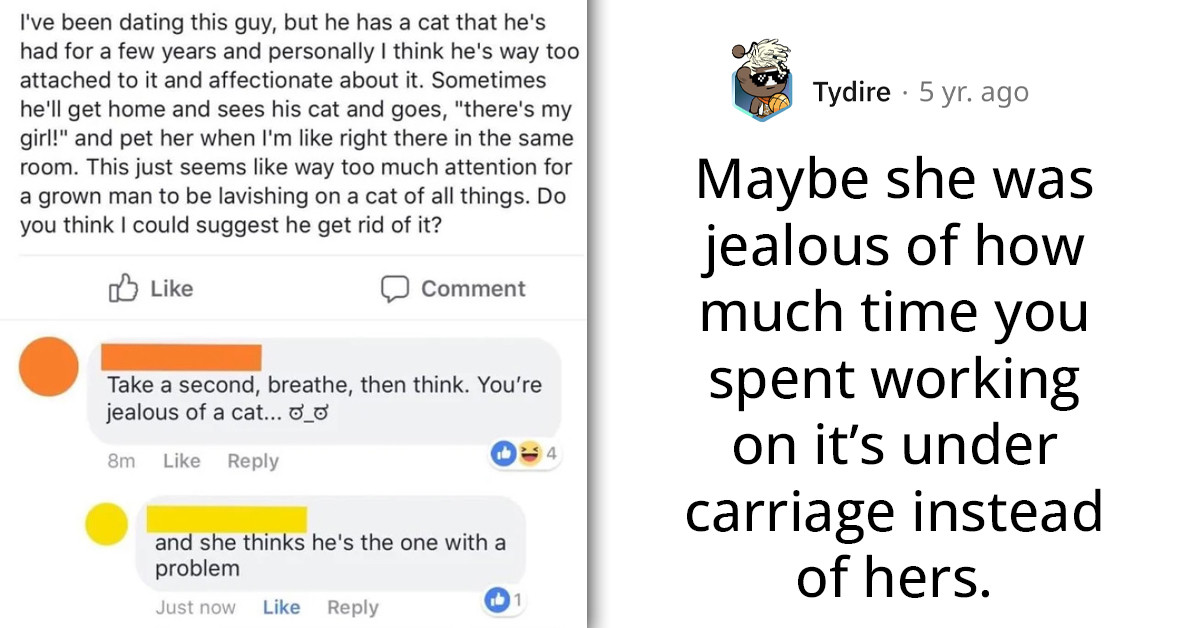The width and height of the screenshot is (1200, 628).
Task: Unlike the second comment's active Like
Action: point(281,607)
